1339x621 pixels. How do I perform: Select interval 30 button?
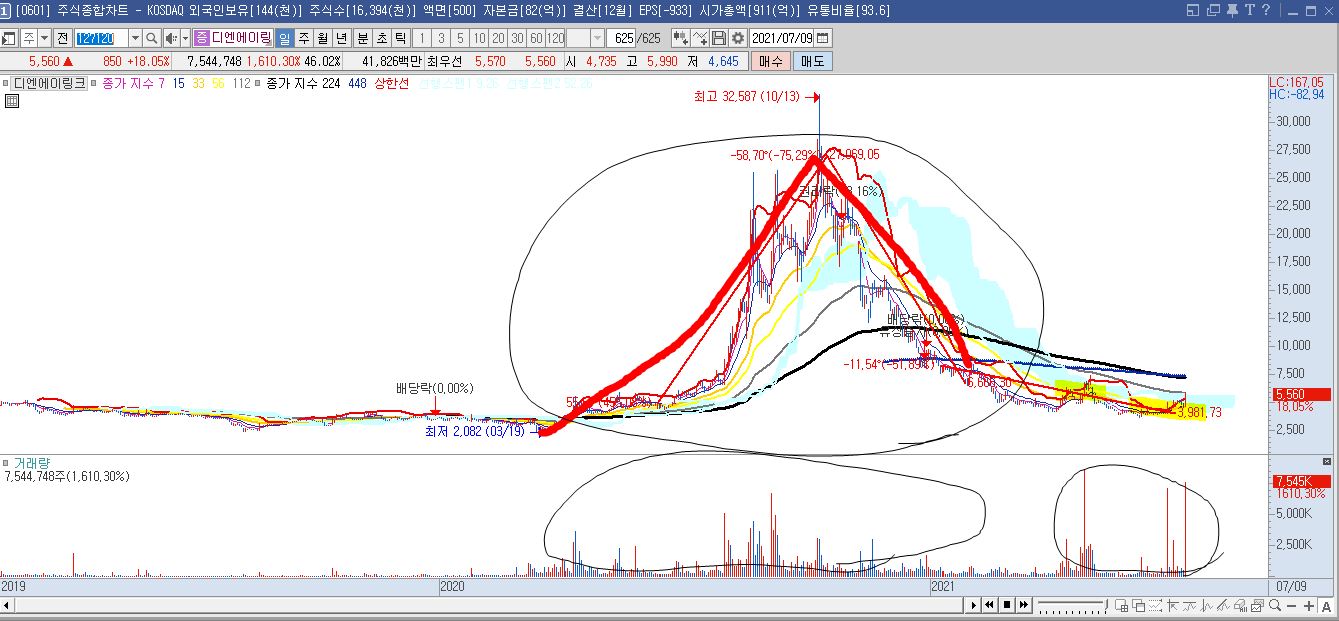[517, 38]
